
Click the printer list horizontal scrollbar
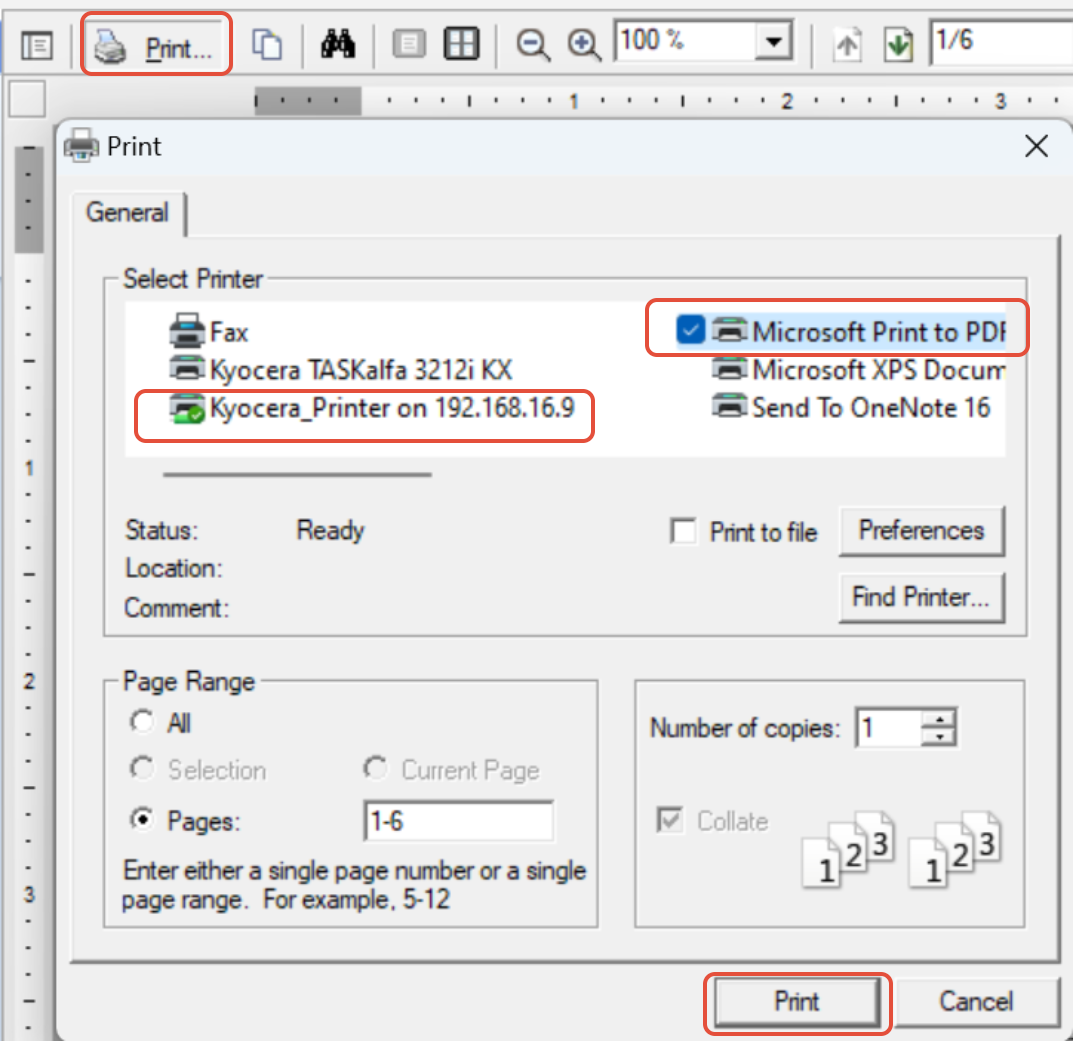(x=297, y=474)
